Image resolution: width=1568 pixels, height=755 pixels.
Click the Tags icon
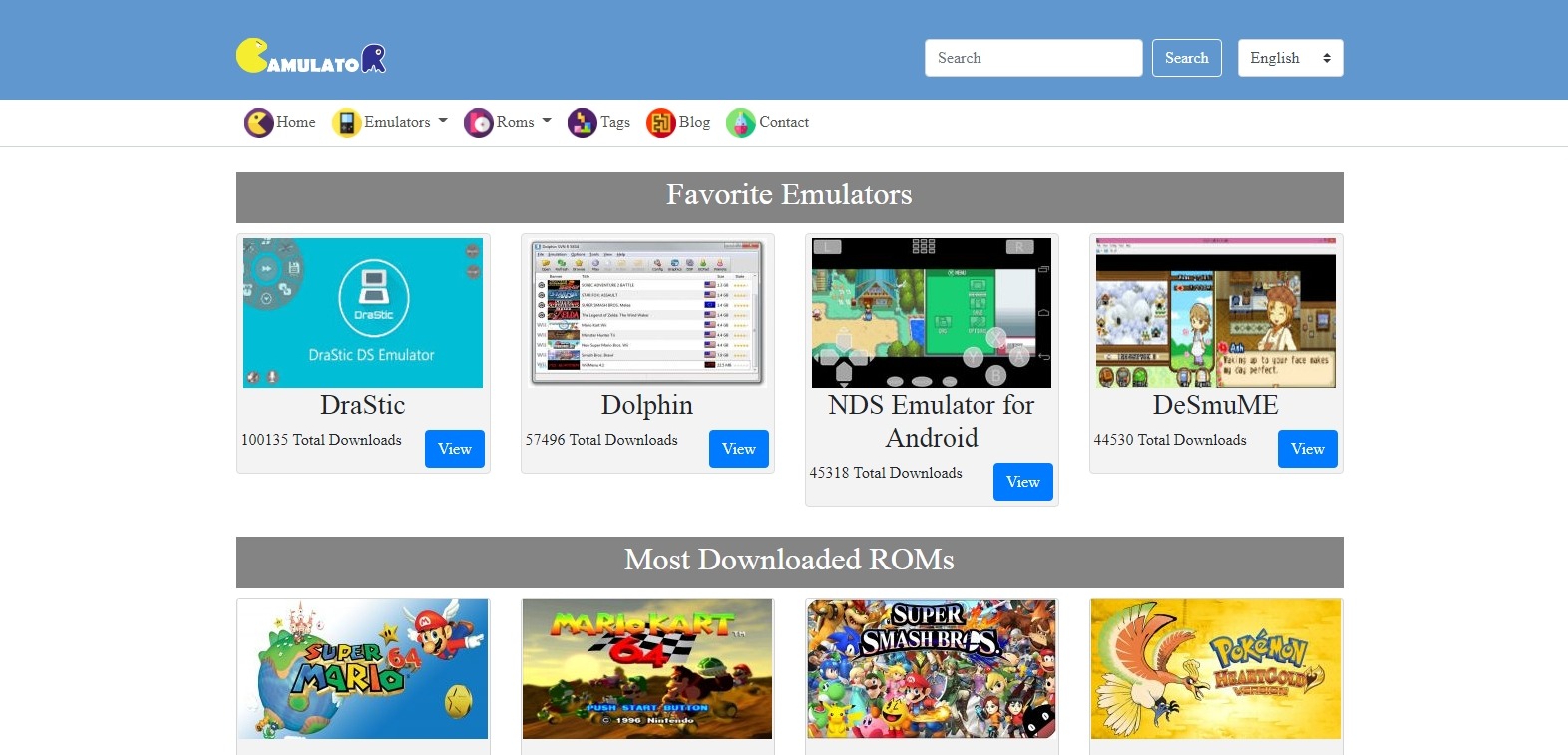pos(583,123)
